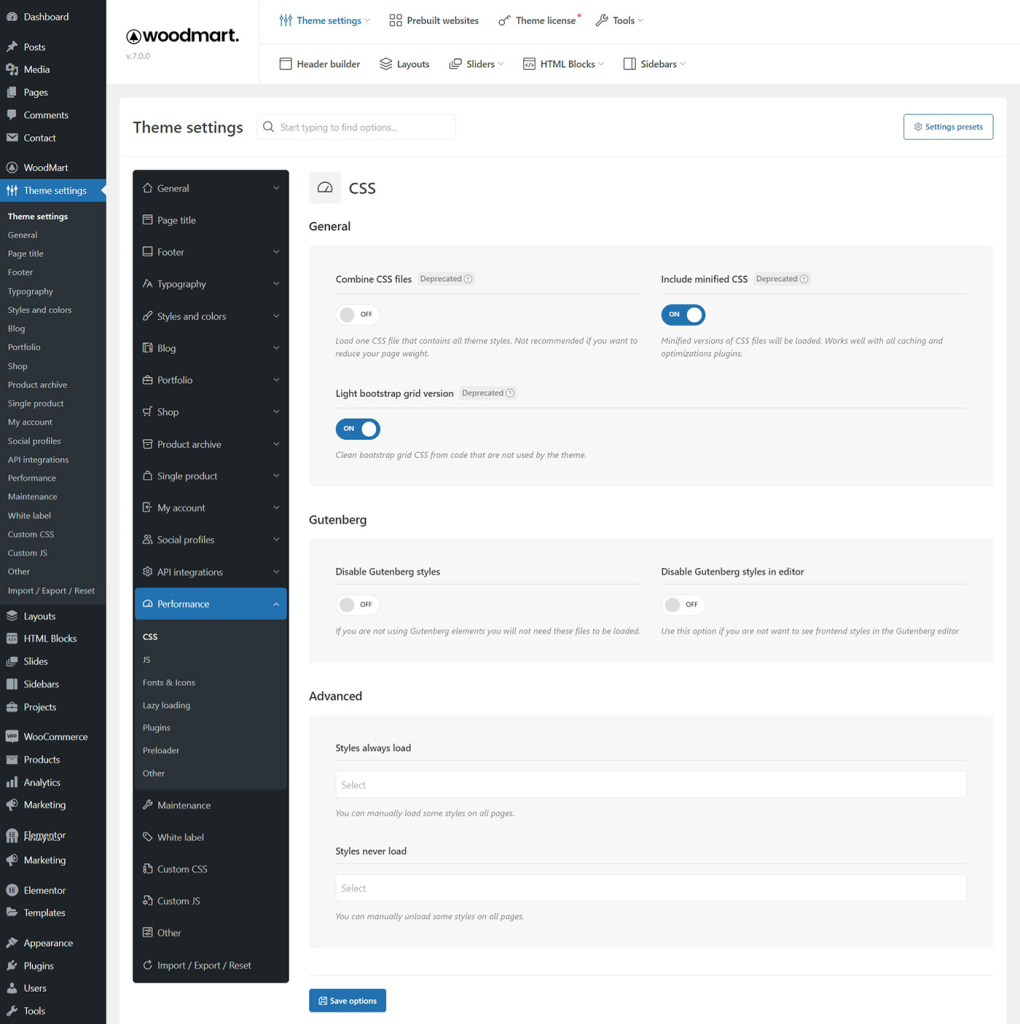
Task: Click the help icon next to Combine CSS Deprecated
Action: pos(468,279)
